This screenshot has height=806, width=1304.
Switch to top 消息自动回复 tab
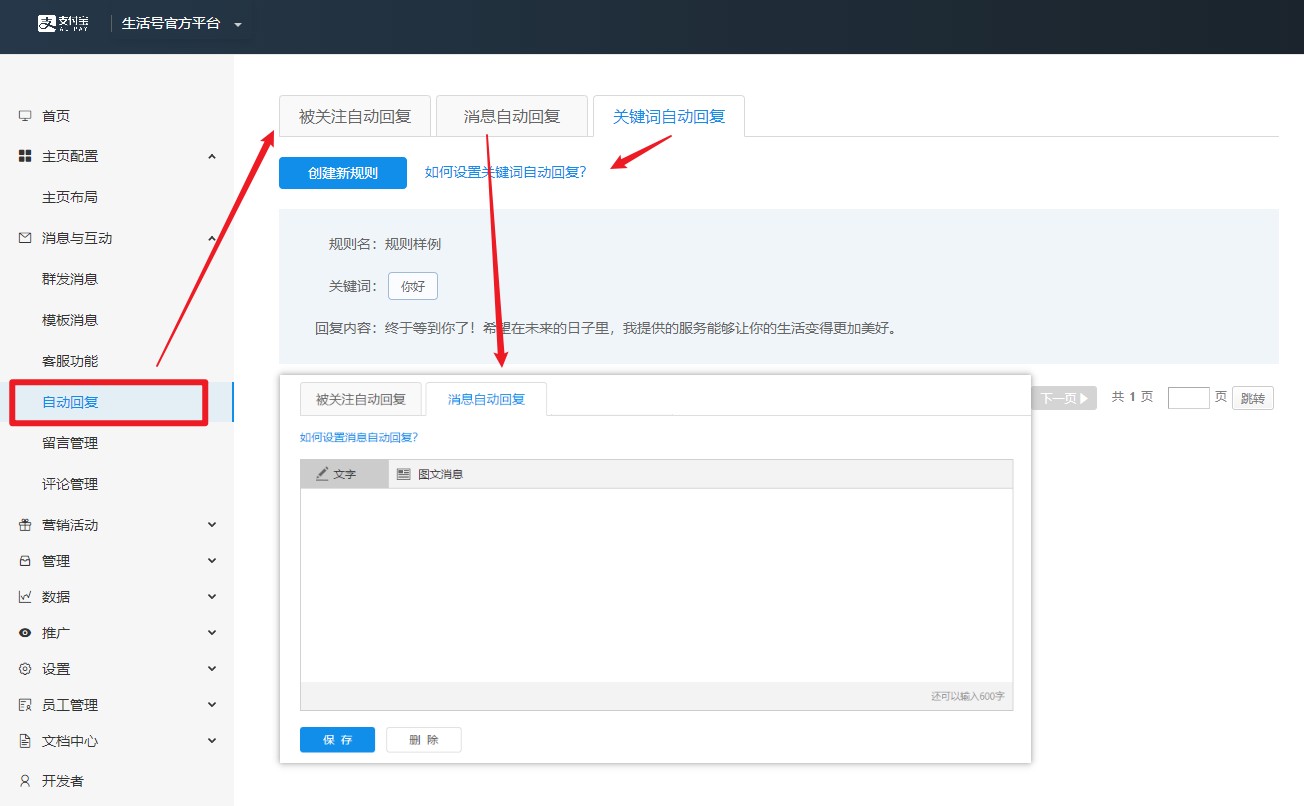pyautogui.click(x=512, y=116)
